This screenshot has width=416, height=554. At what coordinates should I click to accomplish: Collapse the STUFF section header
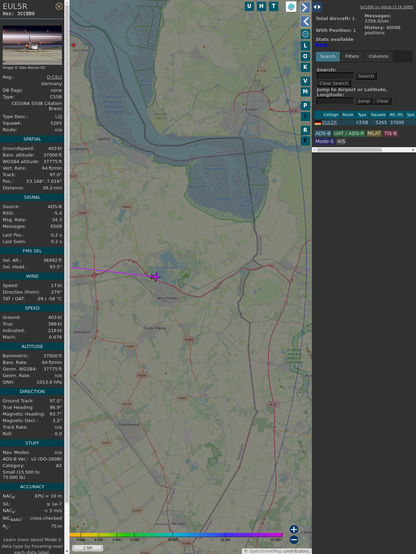pos(32,443)
